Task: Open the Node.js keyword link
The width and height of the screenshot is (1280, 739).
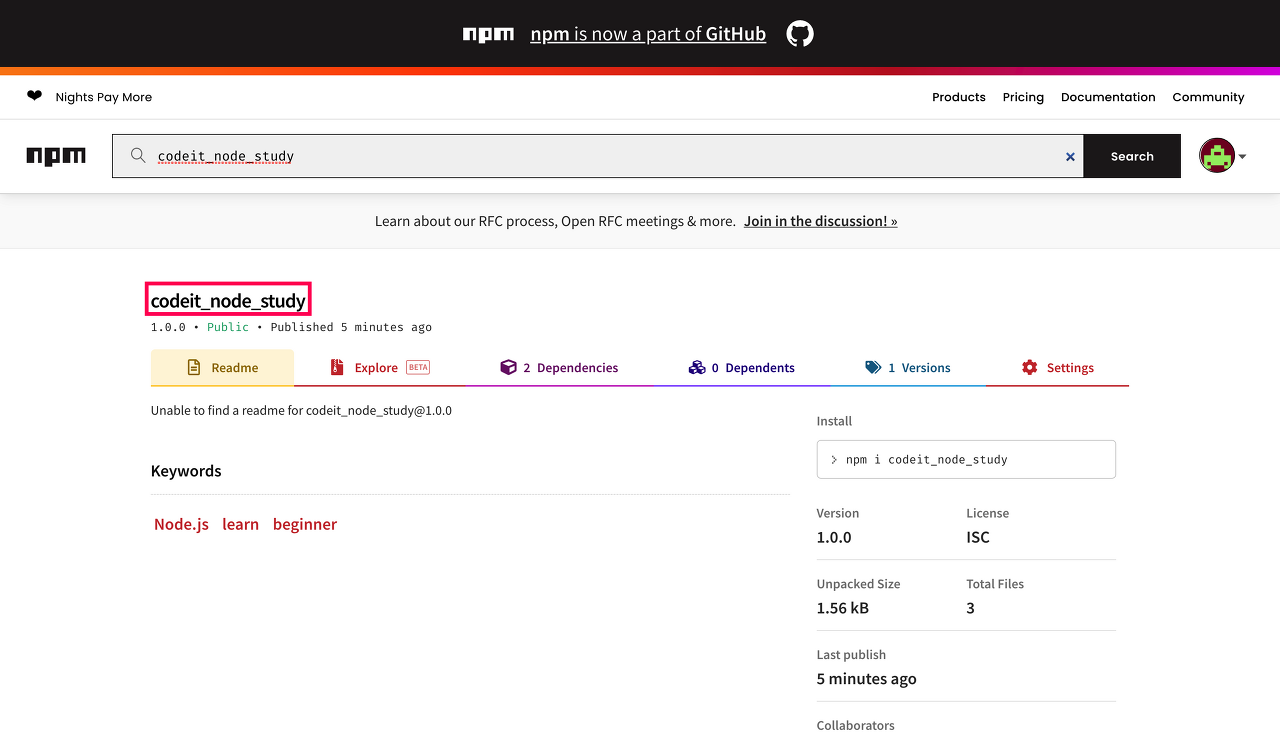Action: tap(181, 524)
